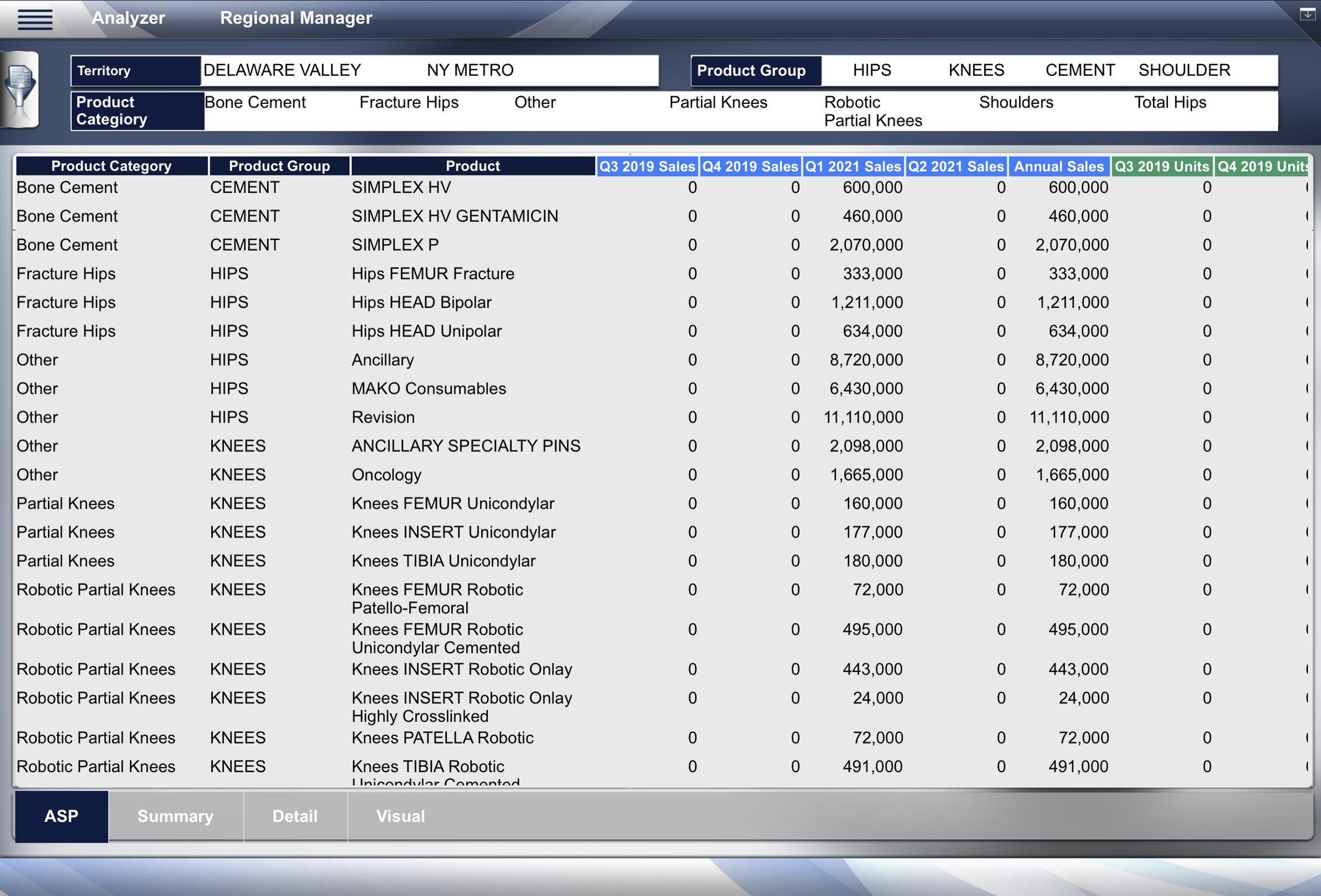Image resolution: width=1321 pixels, height=896 pixels.
Task: Go to the Visual tab
Action: [x=400, y=816]
